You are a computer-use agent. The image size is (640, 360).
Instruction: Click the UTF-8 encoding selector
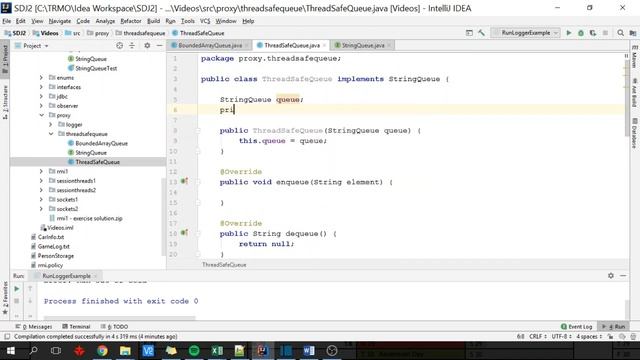point(561,337)
